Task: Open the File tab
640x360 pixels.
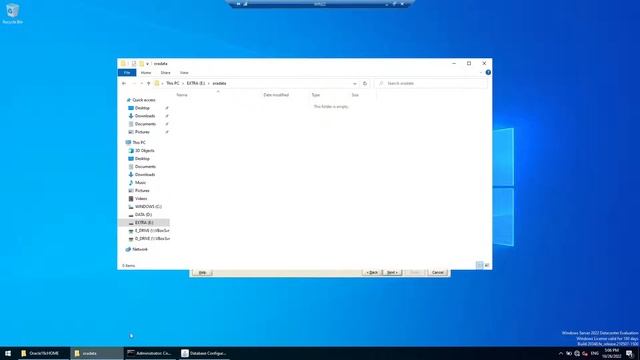Action: tap(127, 73)
